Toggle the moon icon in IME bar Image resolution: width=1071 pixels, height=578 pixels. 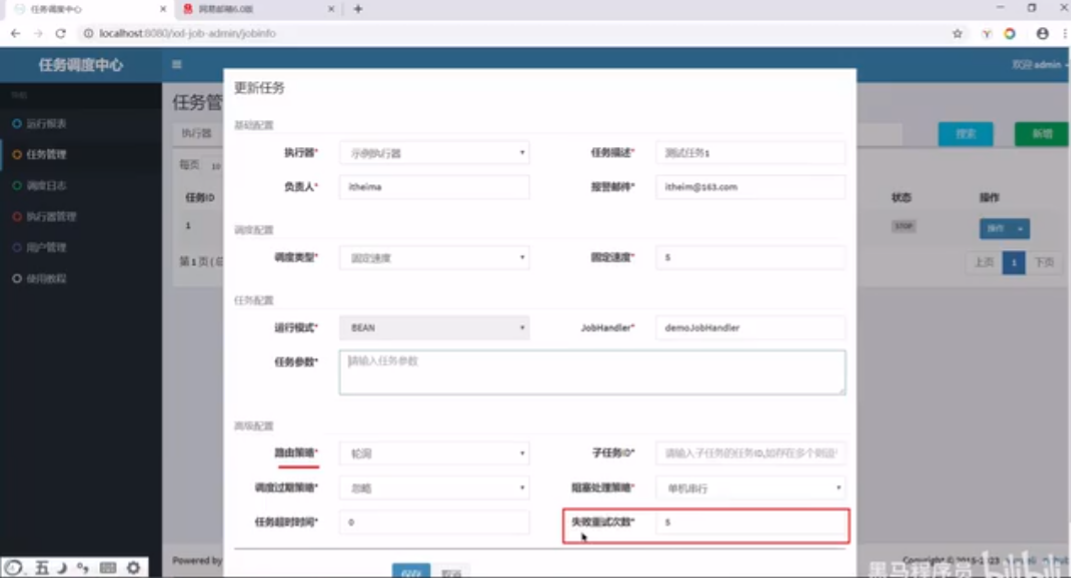tap(62, 567)
